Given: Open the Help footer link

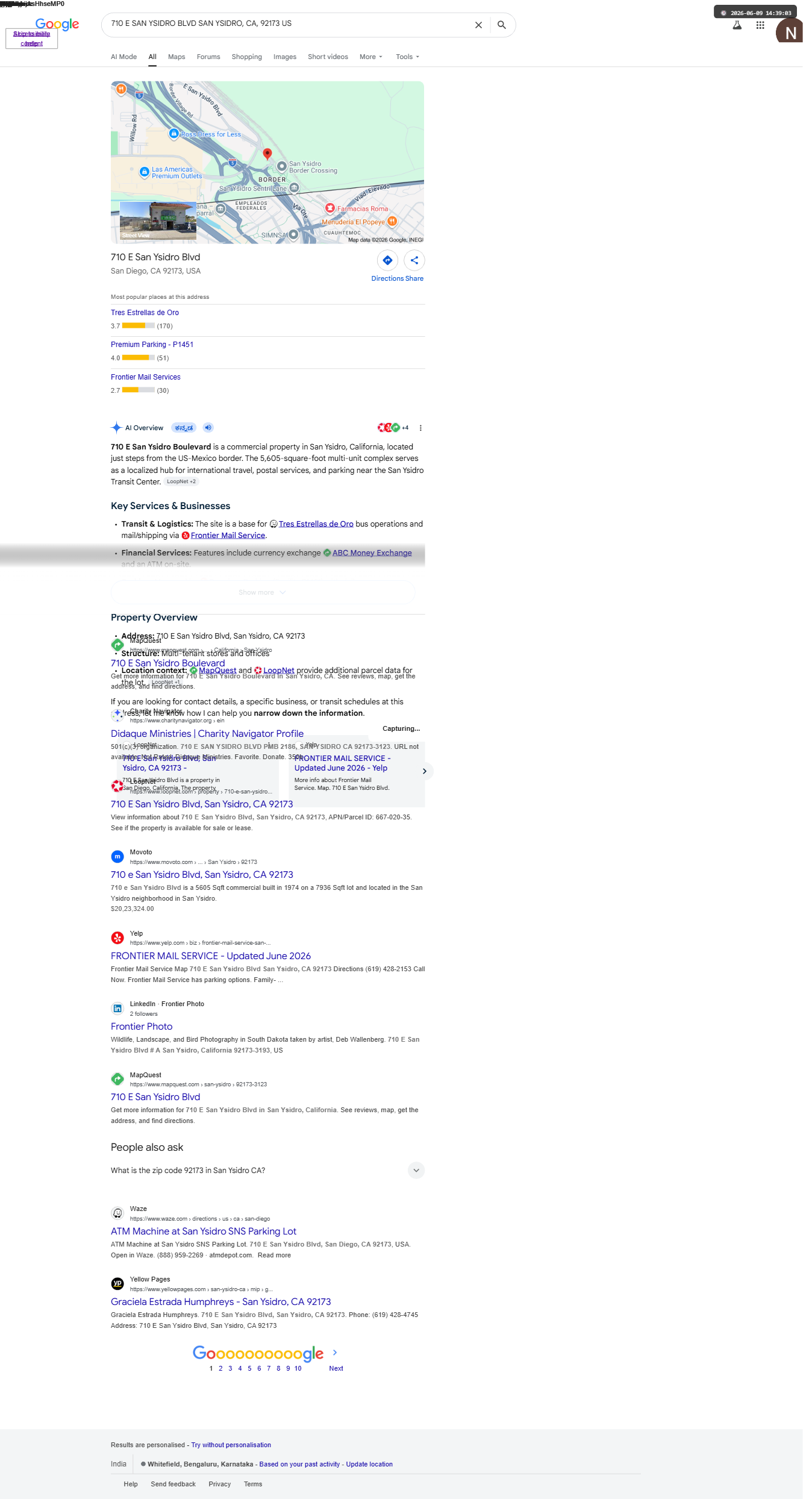Looking at the screenshot, I should tap(131, 1484).
